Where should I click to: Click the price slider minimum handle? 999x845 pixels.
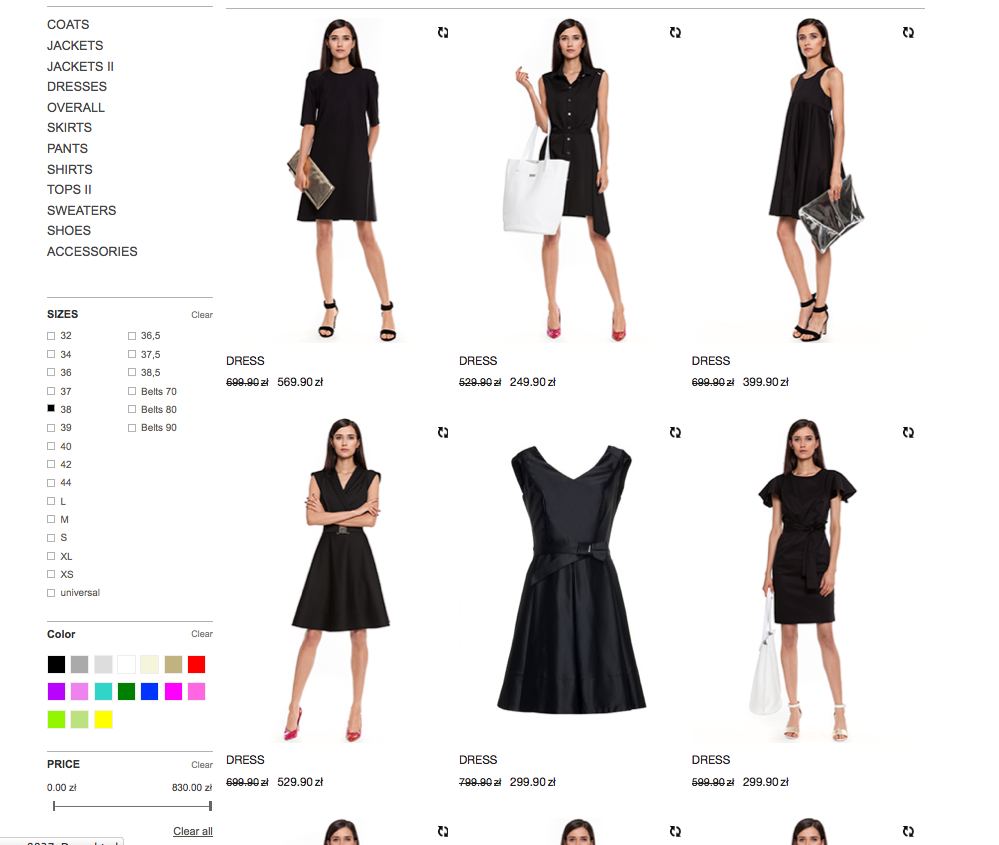54,806
